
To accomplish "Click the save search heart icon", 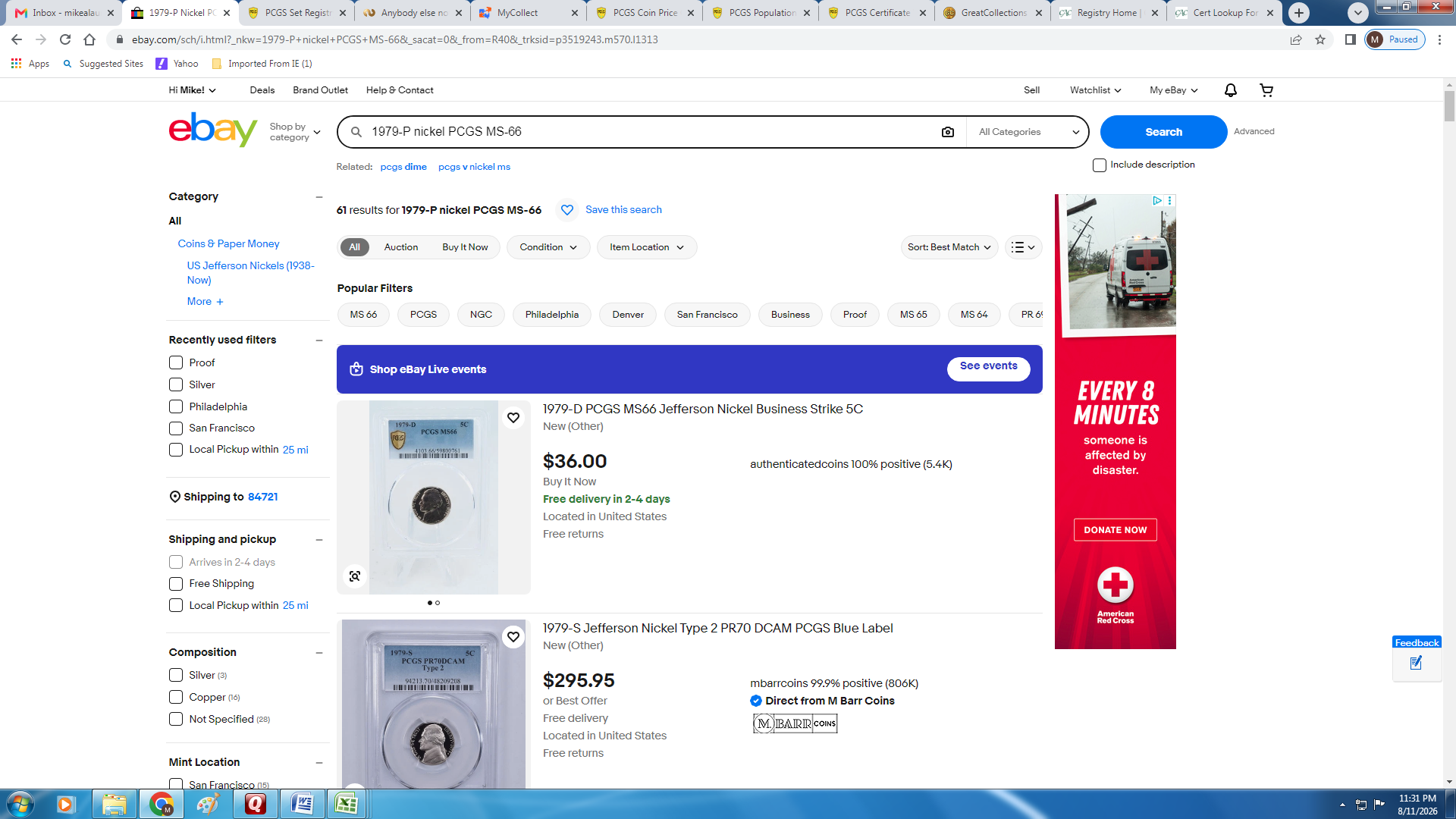I will click(x=567, y=210).
